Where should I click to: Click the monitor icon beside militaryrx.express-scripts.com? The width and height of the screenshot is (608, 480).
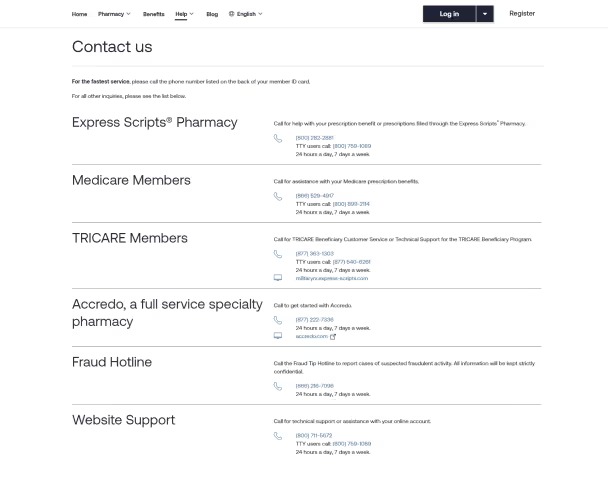278,278
